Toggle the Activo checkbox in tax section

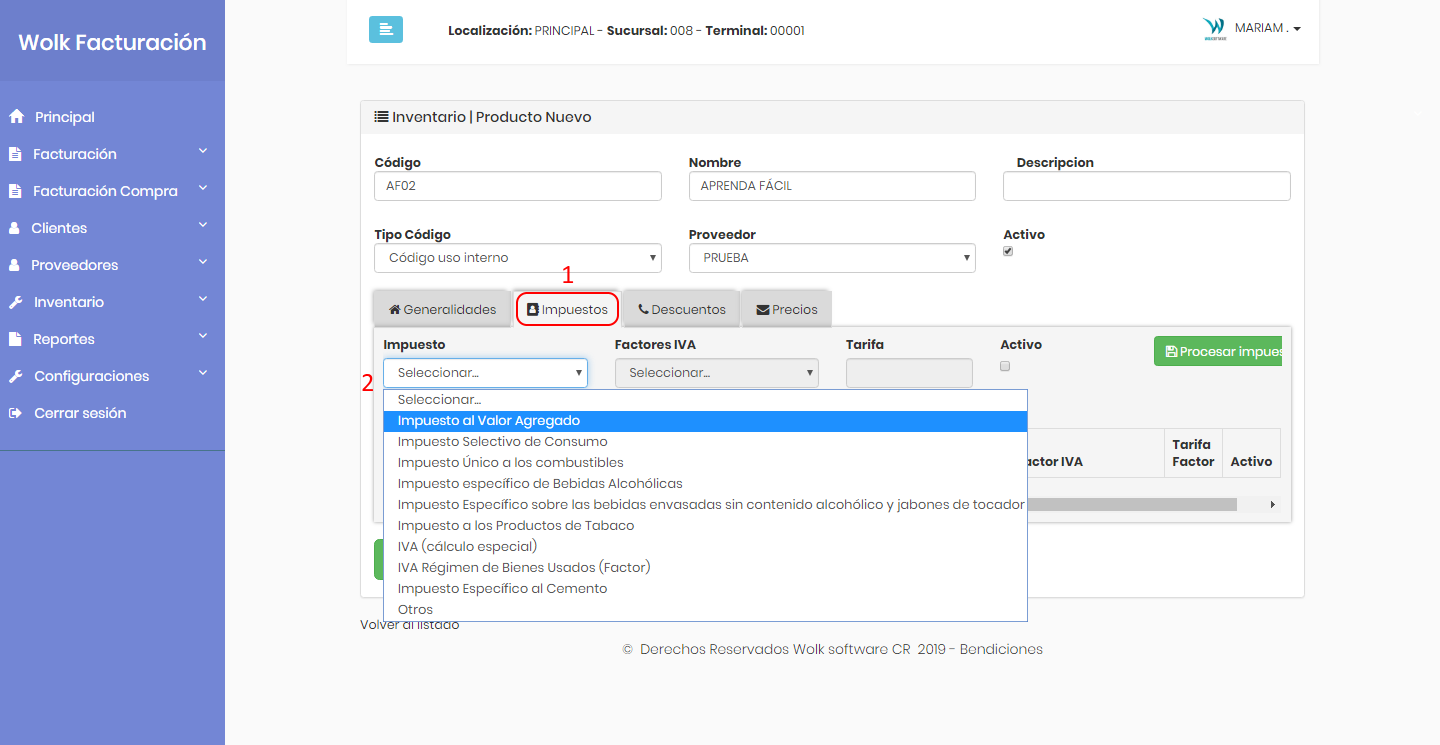pyautogui.click(x=1006, y=366)
